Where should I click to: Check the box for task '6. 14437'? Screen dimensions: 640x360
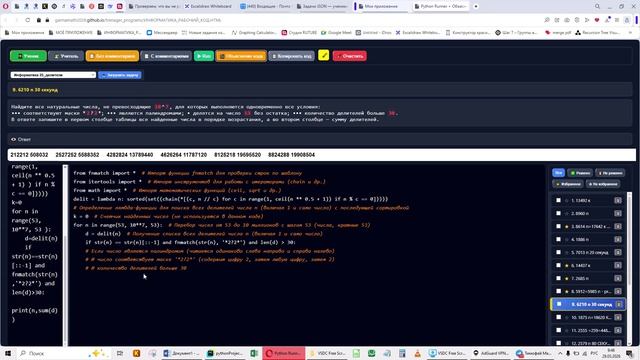pos(558,265)
